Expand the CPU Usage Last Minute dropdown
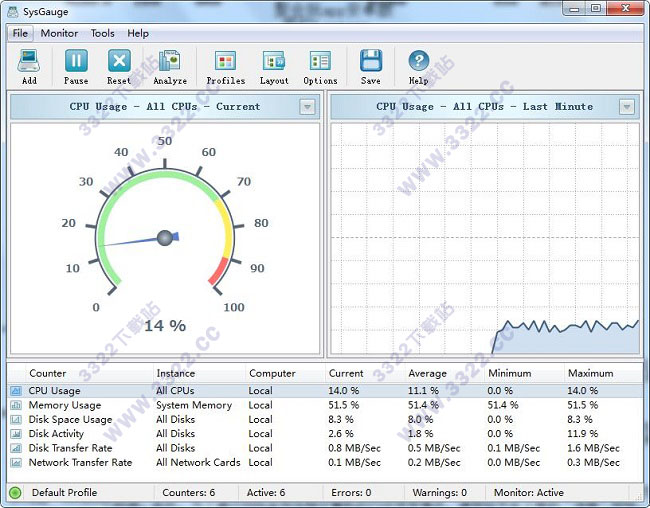The image size is (650, 508). coord(627,107)
